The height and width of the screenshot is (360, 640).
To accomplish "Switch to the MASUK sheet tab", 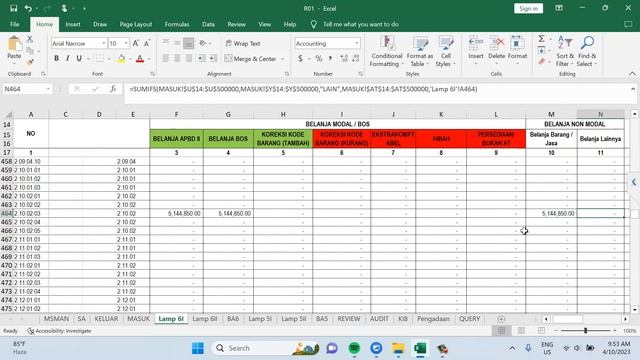I will [138, 319].
